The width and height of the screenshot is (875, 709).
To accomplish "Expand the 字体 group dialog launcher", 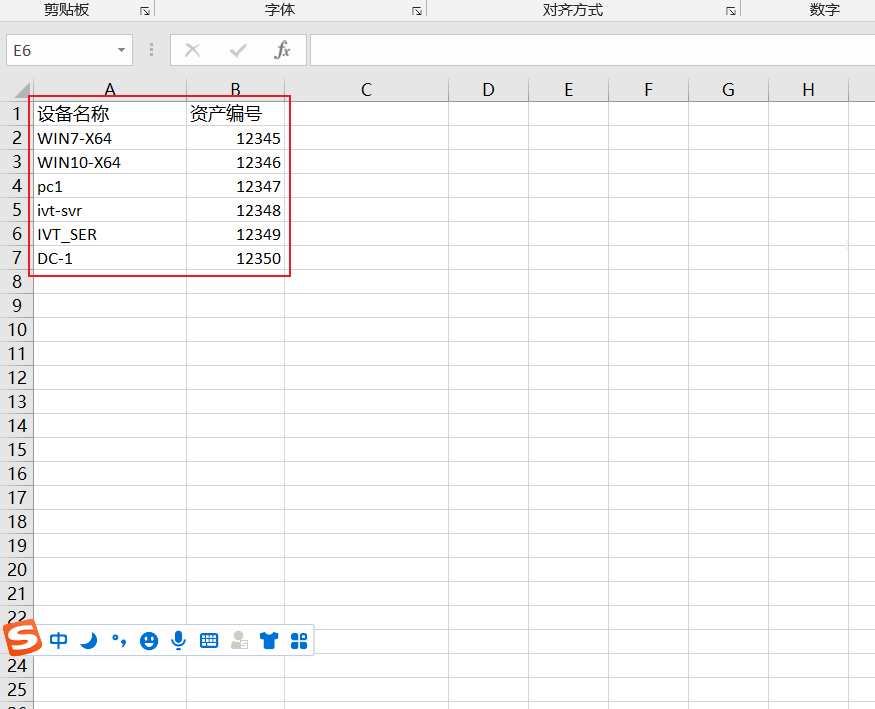I will click(417, 11).
